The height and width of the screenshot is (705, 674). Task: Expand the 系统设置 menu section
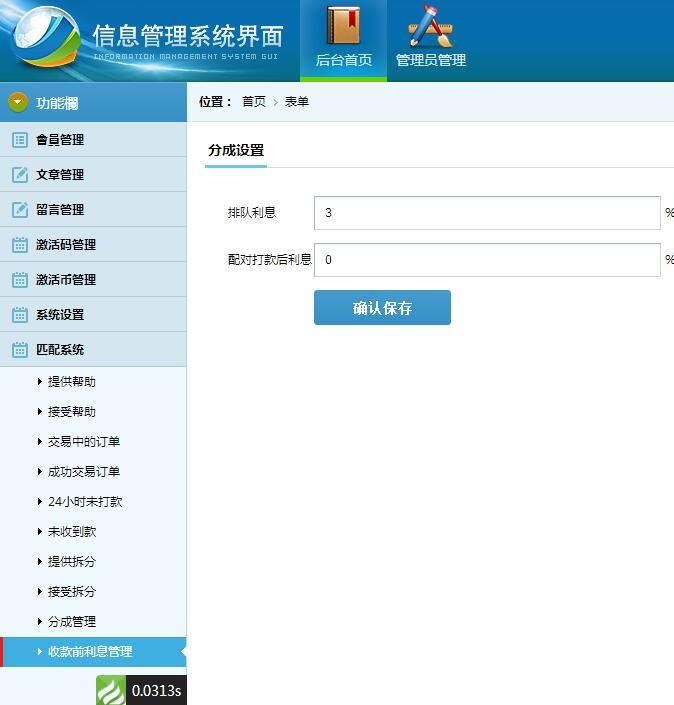93,315
